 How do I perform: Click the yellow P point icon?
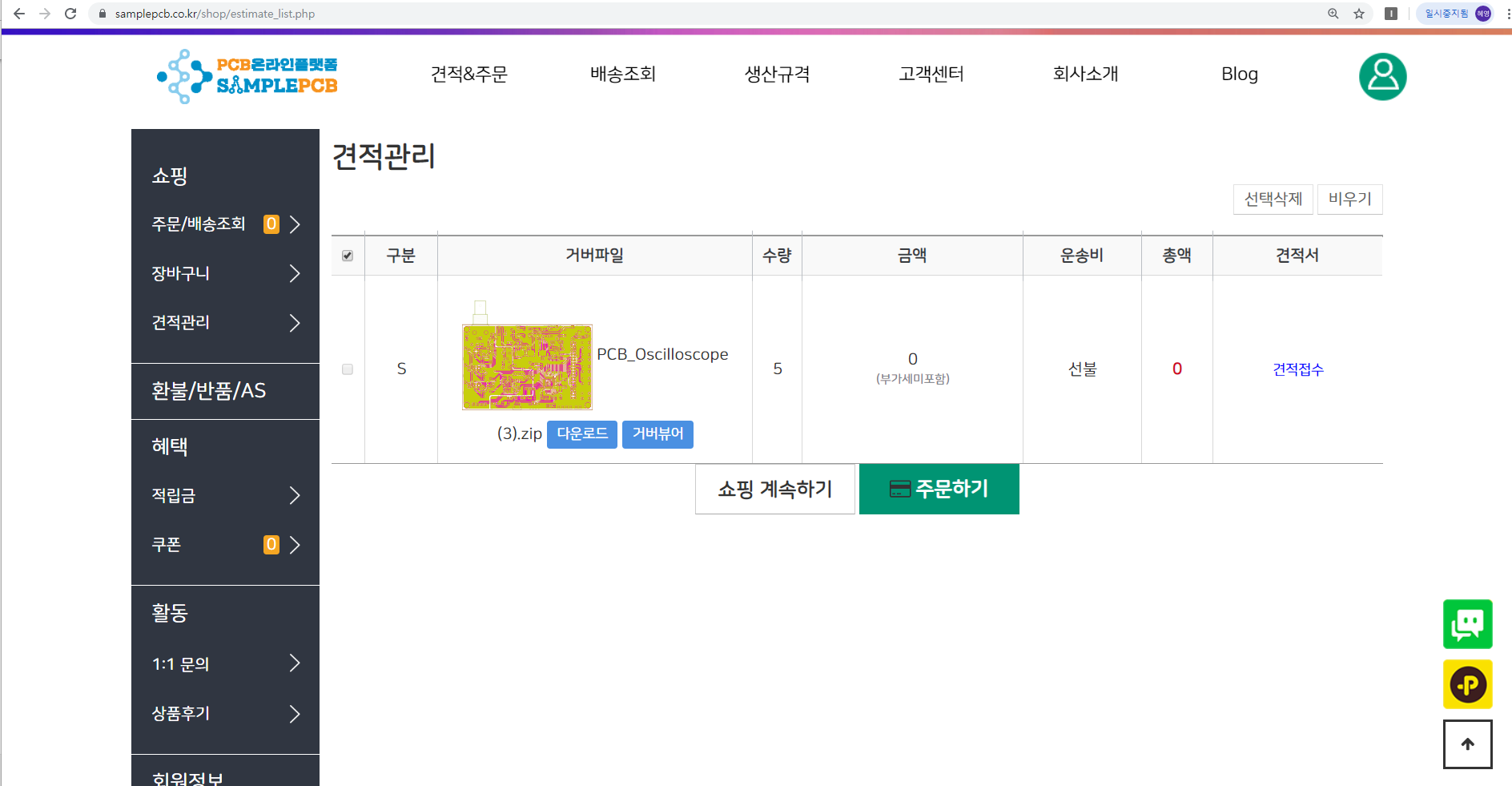(x=1467, y=684)
